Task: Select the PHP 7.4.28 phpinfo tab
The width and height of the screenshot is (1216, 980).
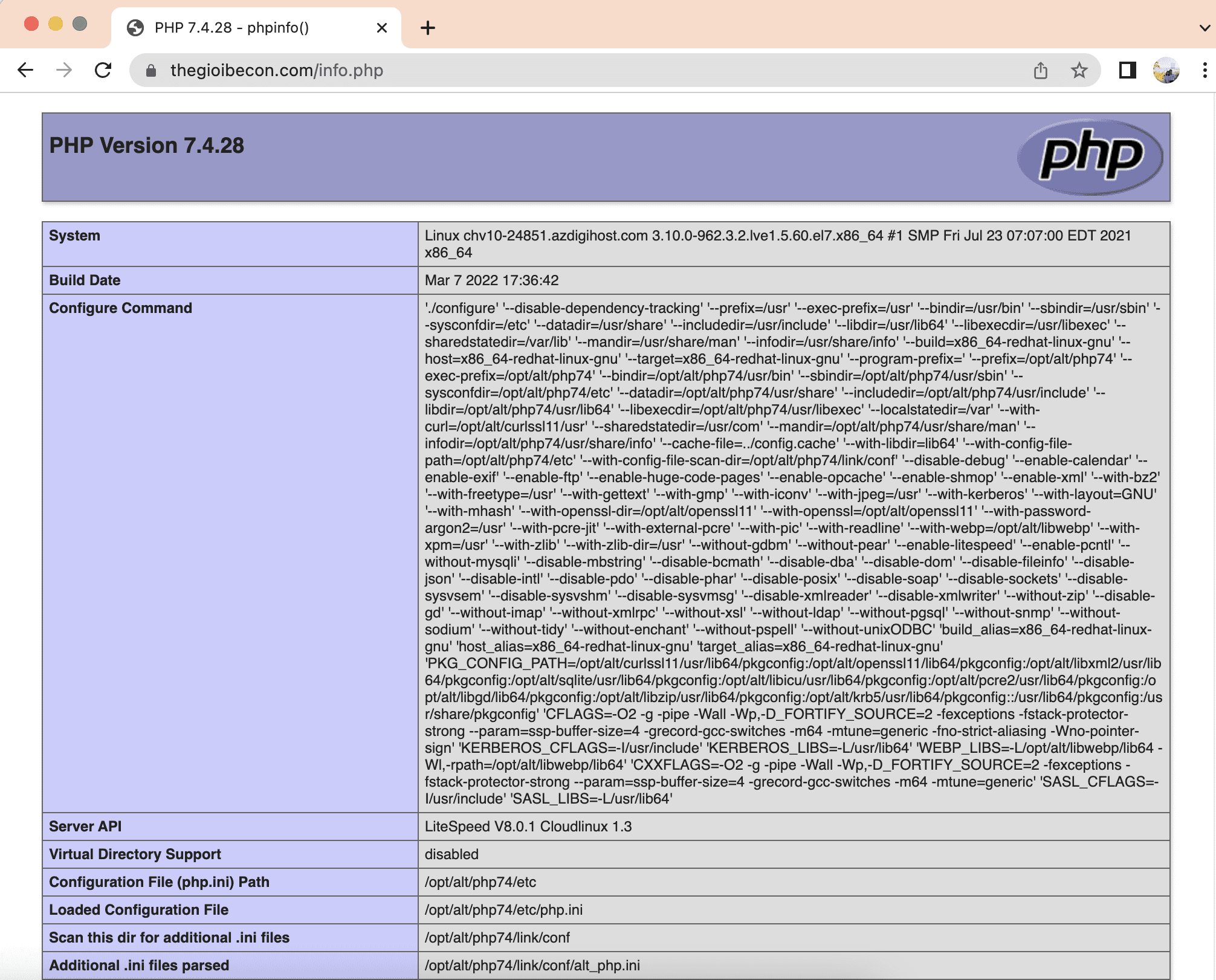Action: 233,27
